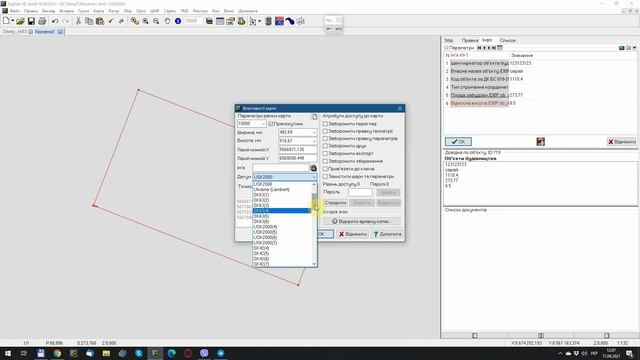Screen dimensions: 640x360
Task: Enable the forbid parameter editing checkbox
Action: [x=325, y=139]
